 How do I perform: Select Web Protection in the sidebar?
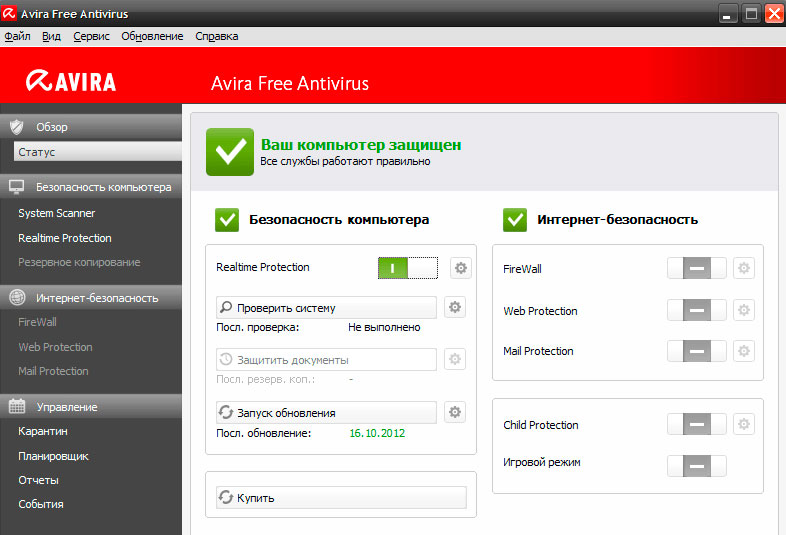55,347
